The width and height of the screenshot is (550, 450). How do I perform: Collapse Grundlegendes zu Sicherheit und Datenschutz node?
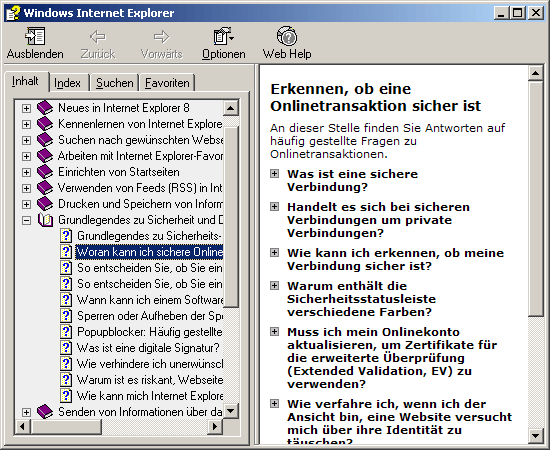[26, 220]
